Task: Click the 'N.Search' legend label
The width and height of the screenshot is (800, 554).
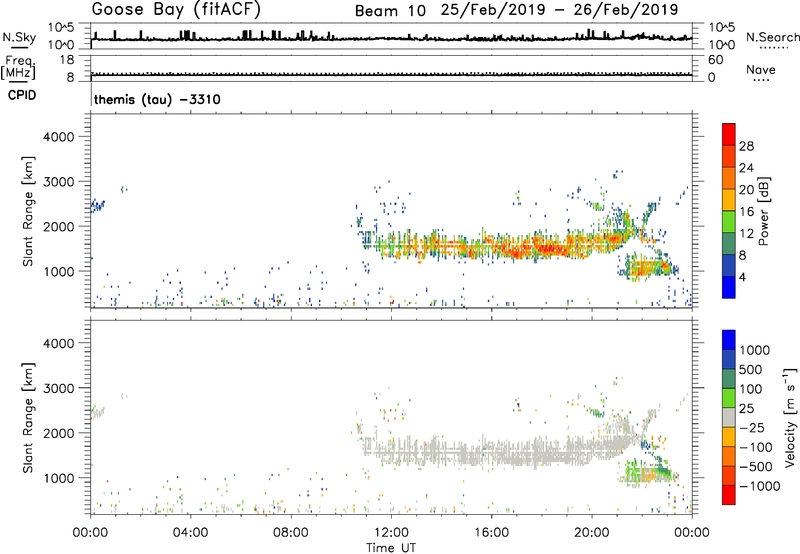Action: pyautogui.click(x=772, y=37)
